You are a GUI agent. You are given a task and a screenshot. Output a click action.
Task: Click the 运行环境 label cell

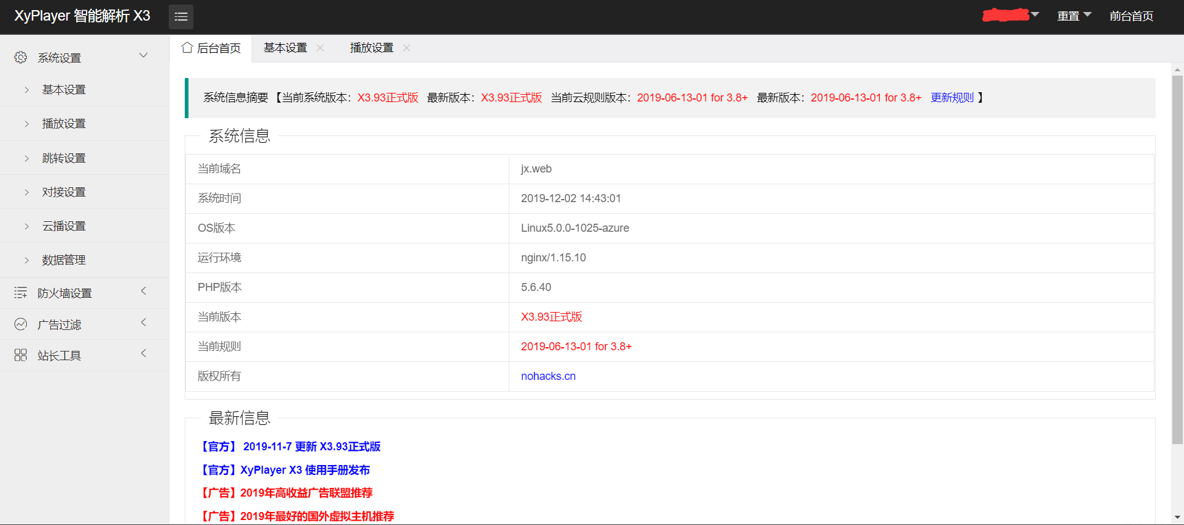click(347, 258)
